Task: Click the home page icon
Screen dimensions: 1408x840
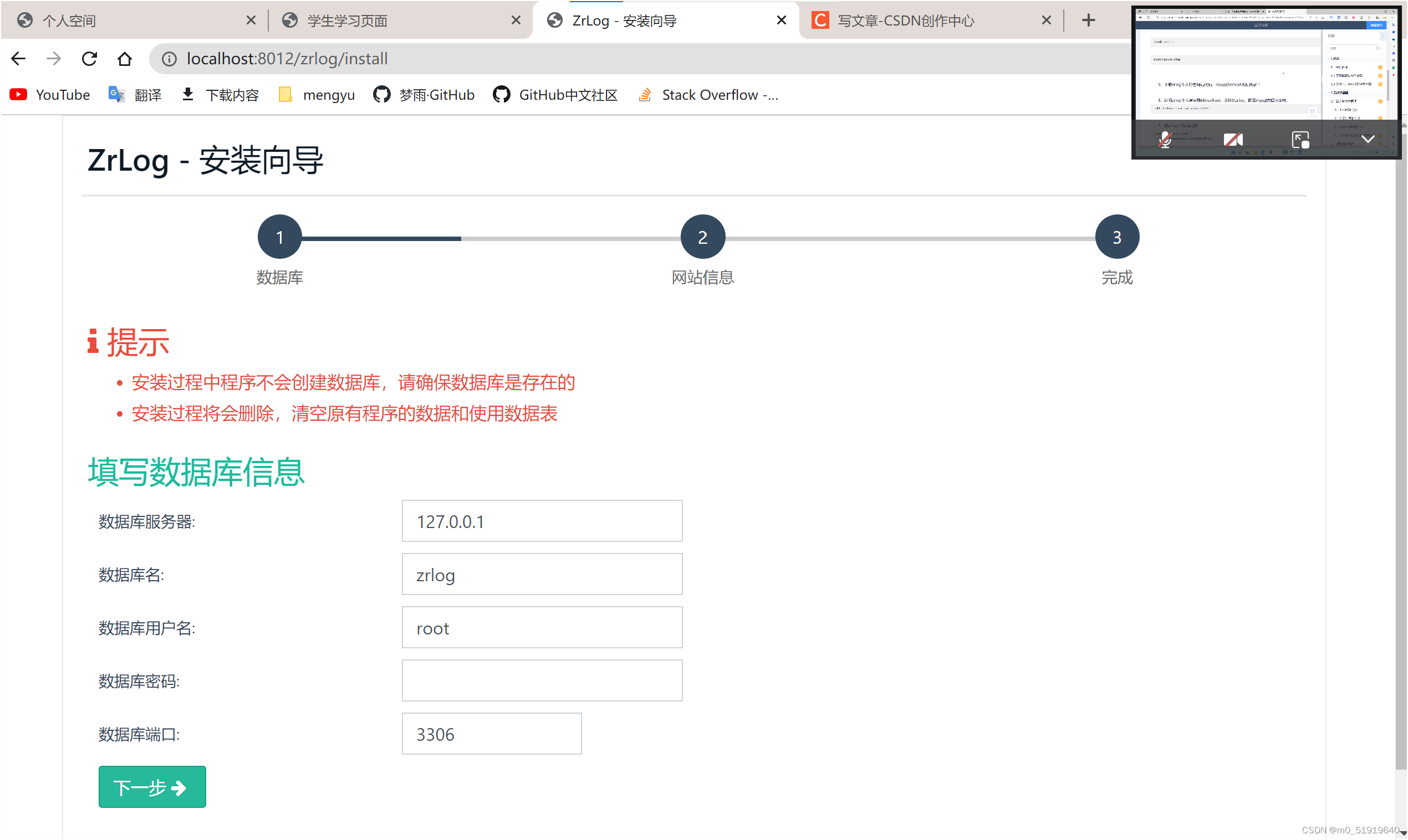Action: coord(125,59)
